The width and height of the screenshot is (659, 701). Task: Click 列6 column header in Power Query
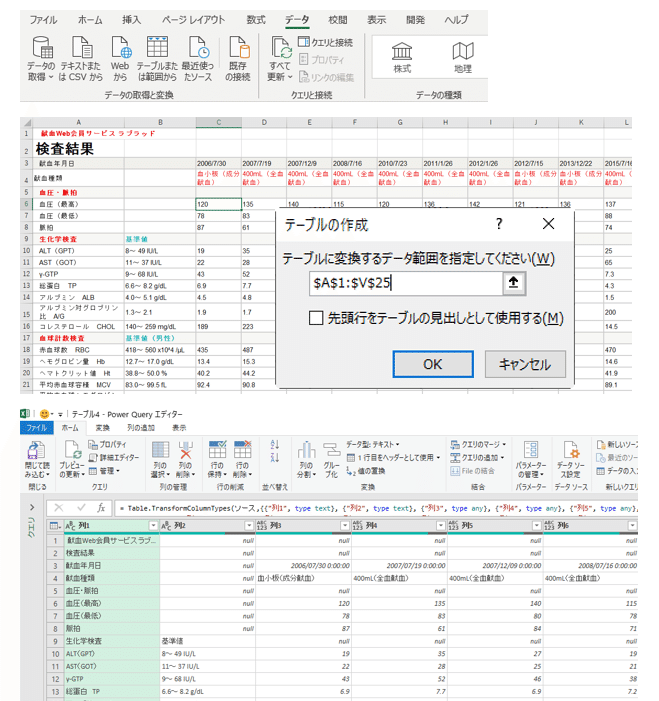(x=590, y=526)
